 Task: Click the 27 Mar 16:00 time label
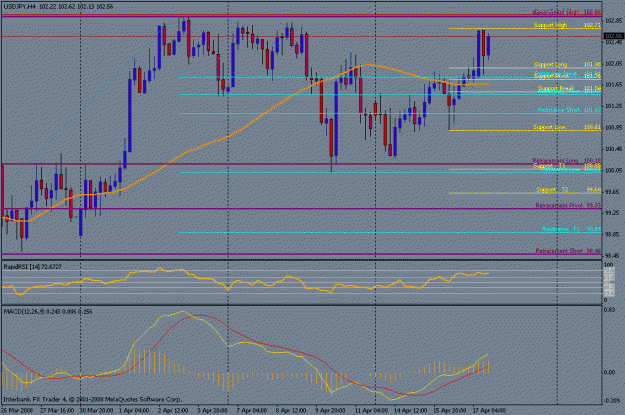pos(57,410)
